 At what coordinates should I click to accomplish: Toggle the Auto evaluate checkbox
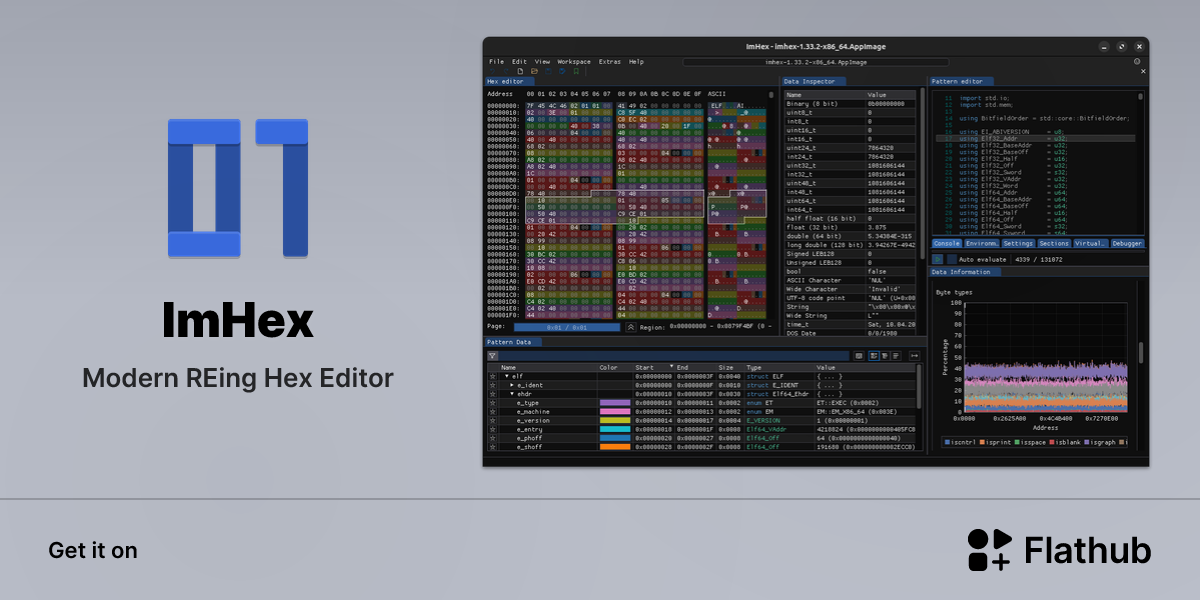click(x=952, y=259)
